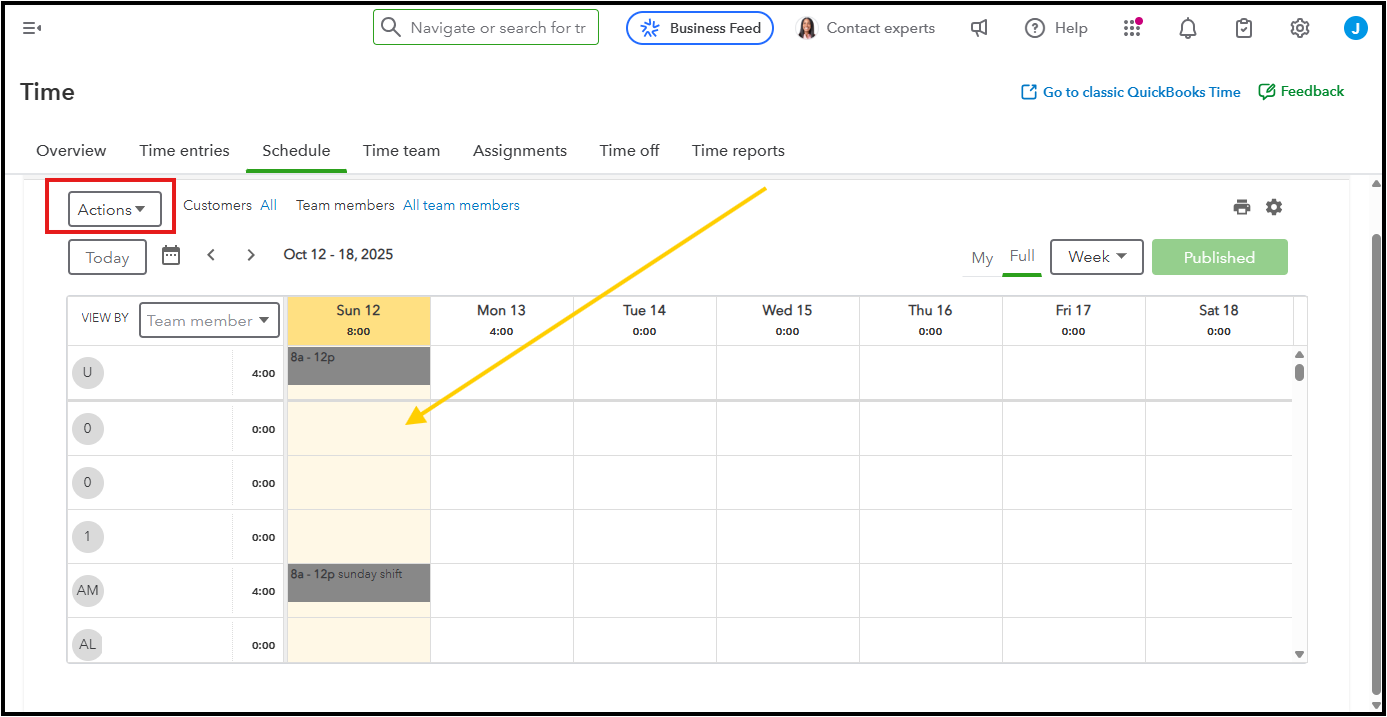Expand the Actions dropdown
This screenshot has width=1387, height=717.
(114, 209)
